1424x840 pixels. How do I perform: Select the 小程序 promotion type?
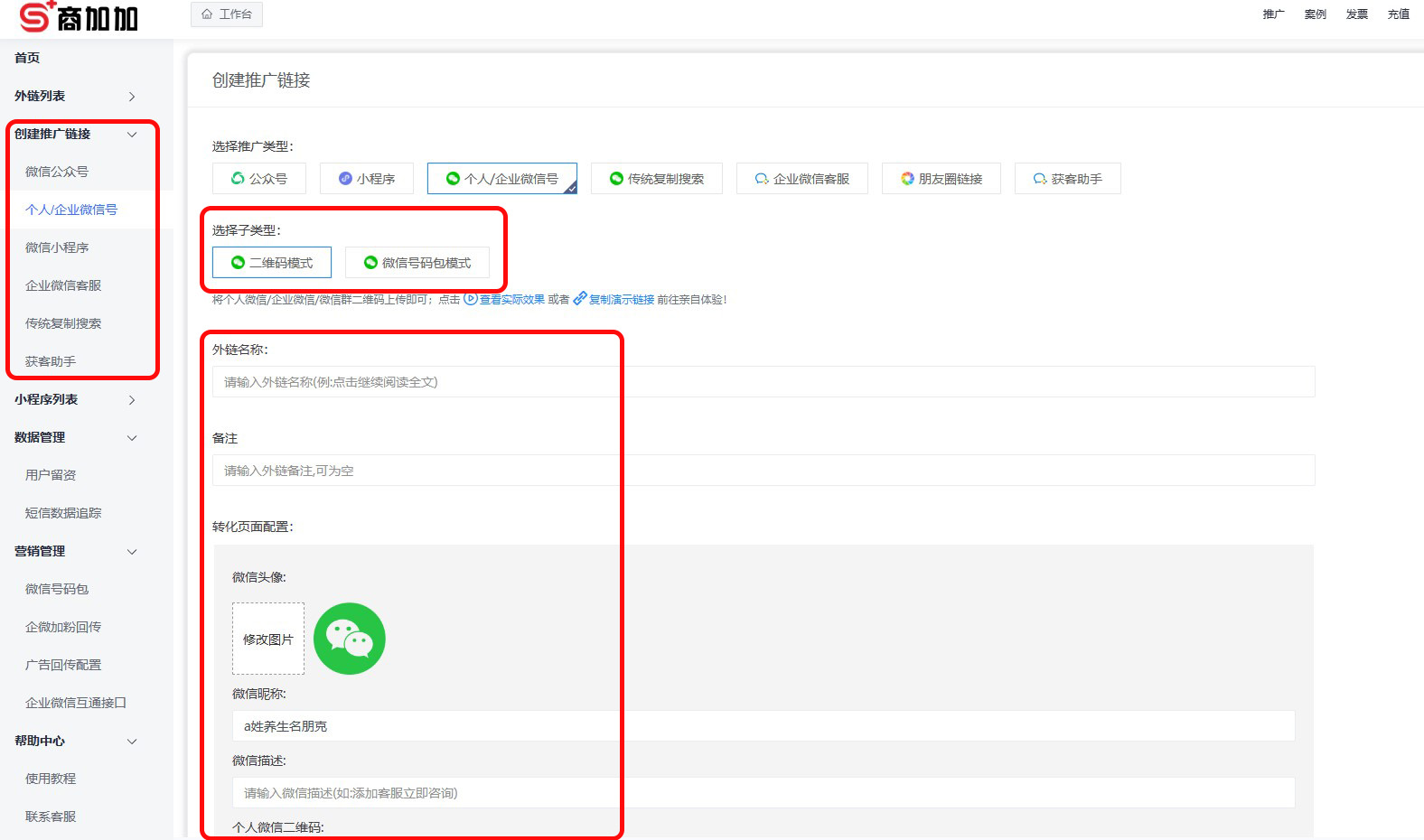click(x=367, y=179)
